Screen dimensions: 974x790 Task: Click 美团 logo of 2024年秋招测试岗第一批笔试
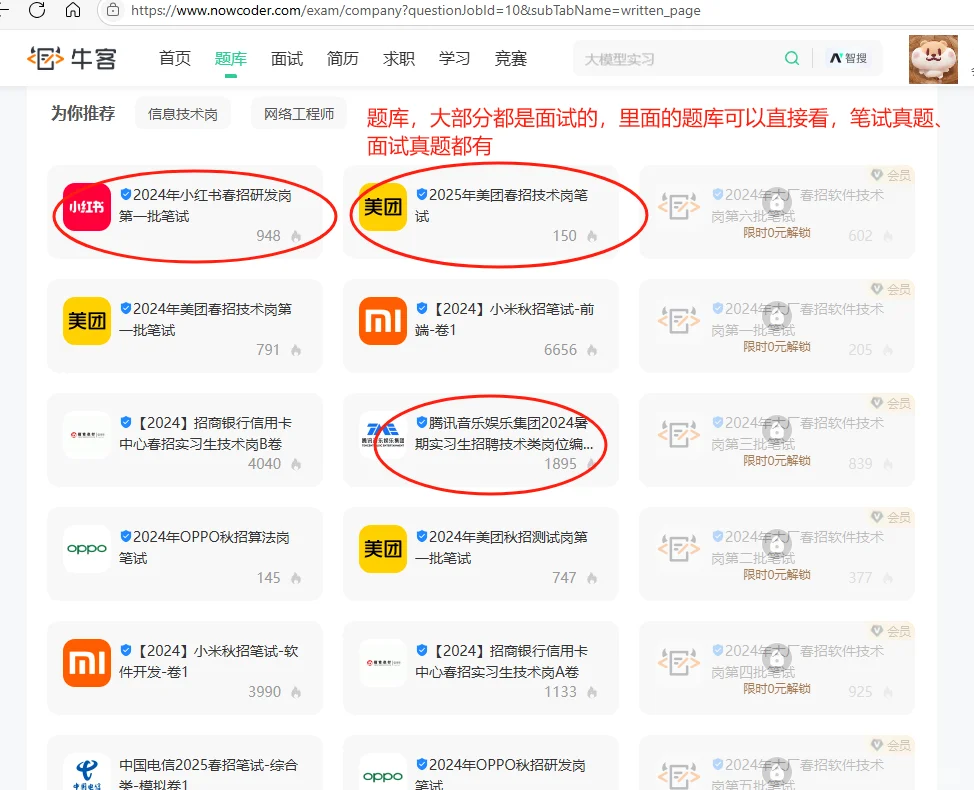pos(383,549)
